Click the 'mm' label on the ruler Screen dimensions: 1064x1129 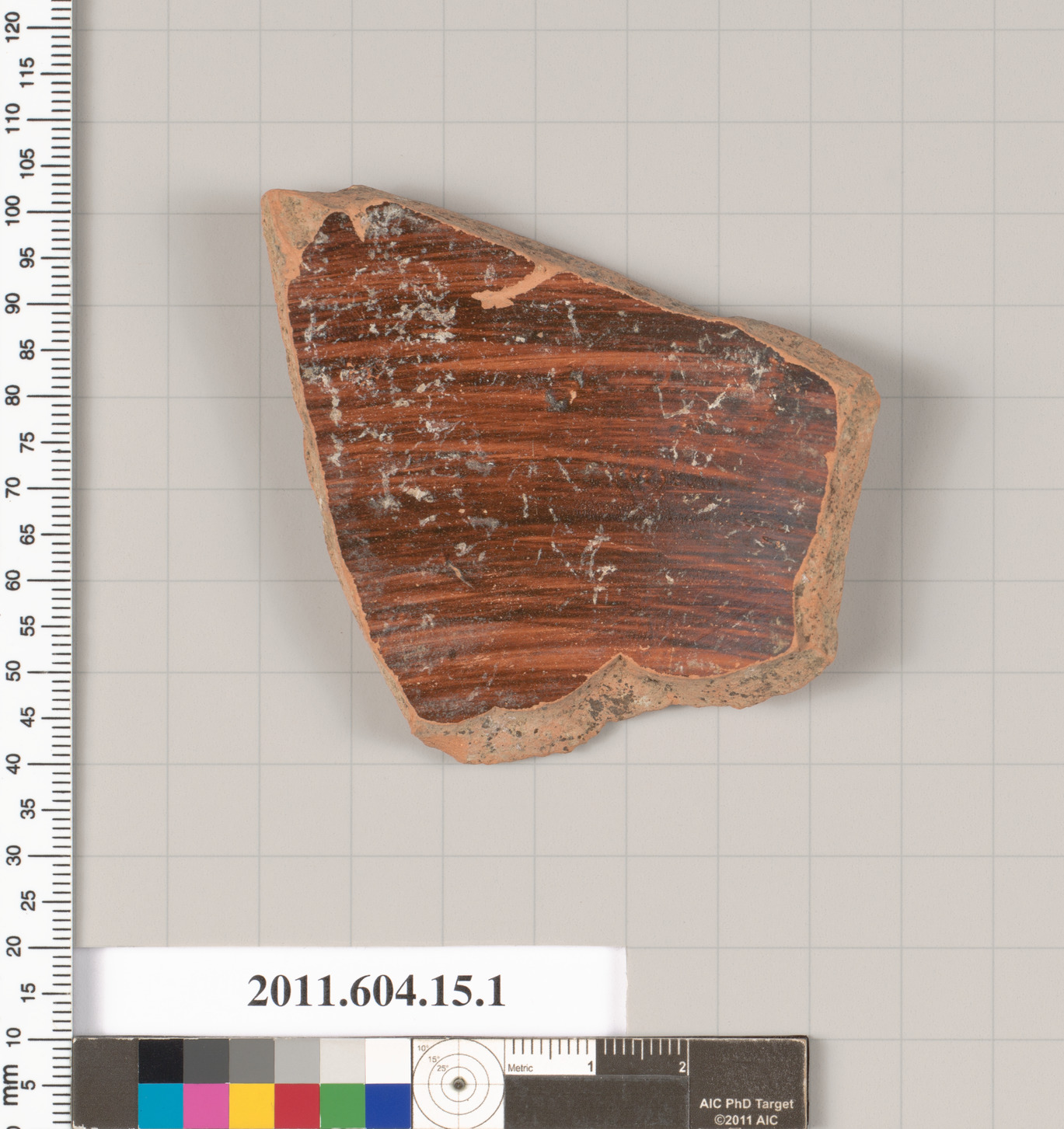point(11,1085)
